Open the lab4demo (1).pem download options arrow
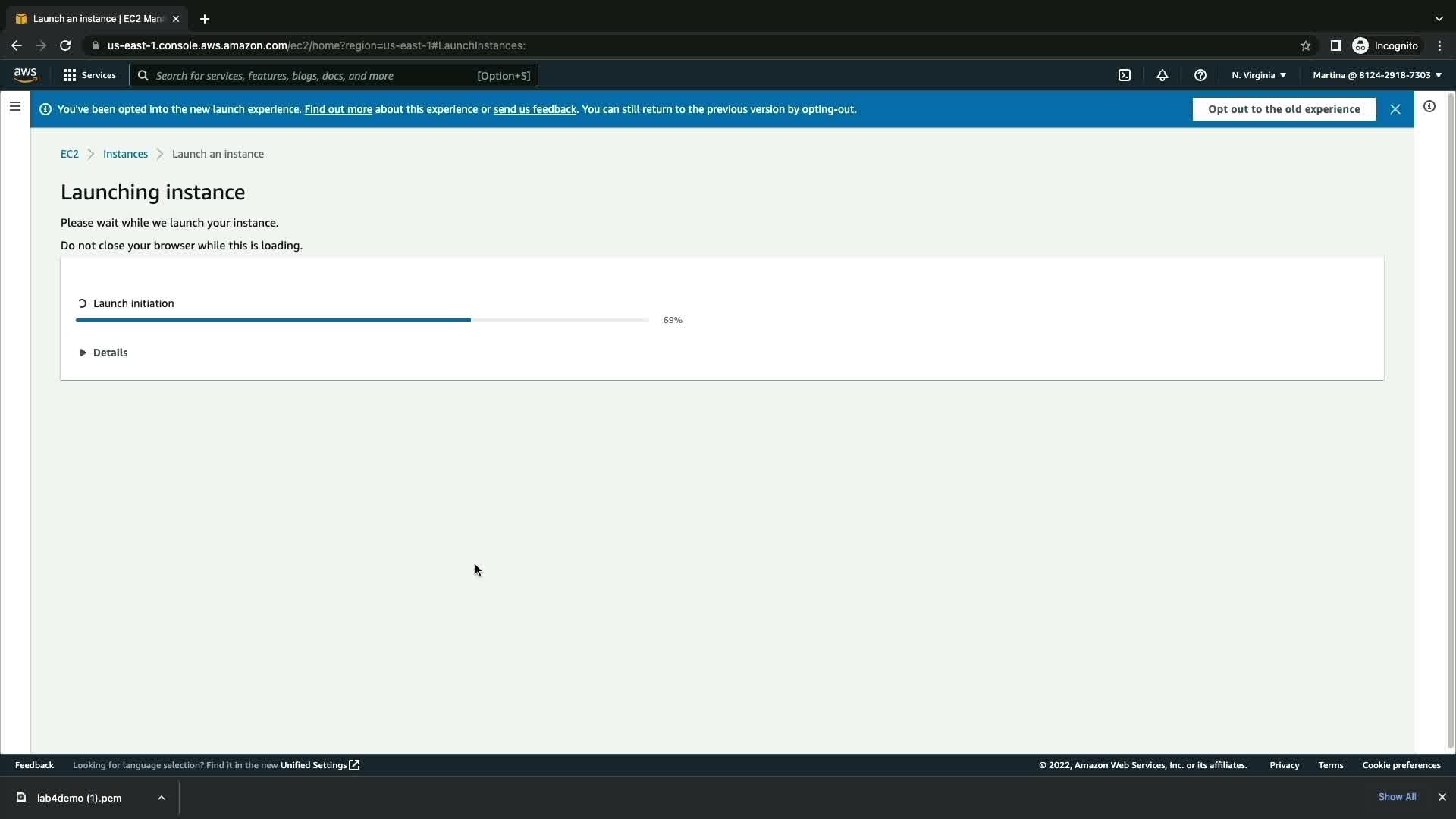This screenshot has width=1456, height=819. pyautogui.click(x=161, y=798)
